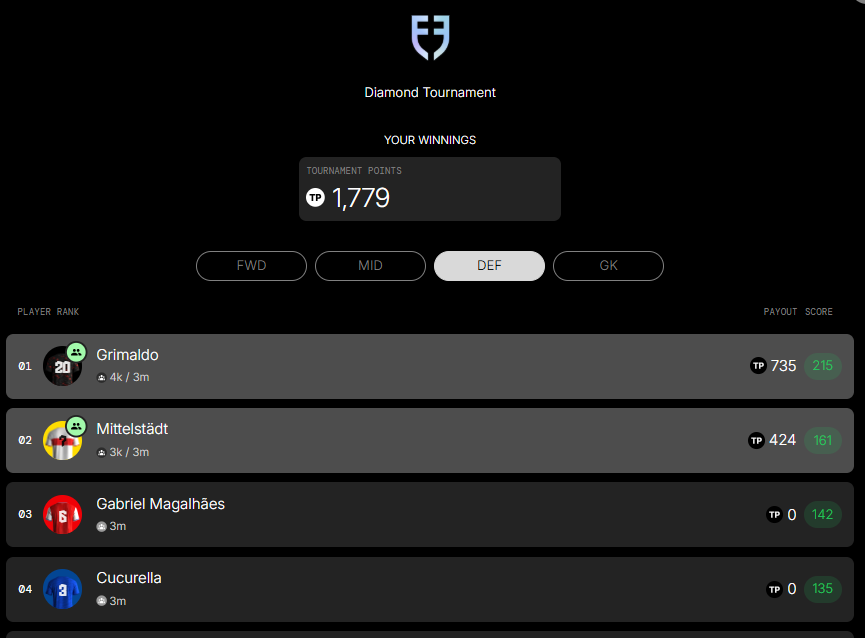Screen dimensions: 865x638
Task: Open Grimaldo's jersey avatar
Action: (x=62, y=366)
